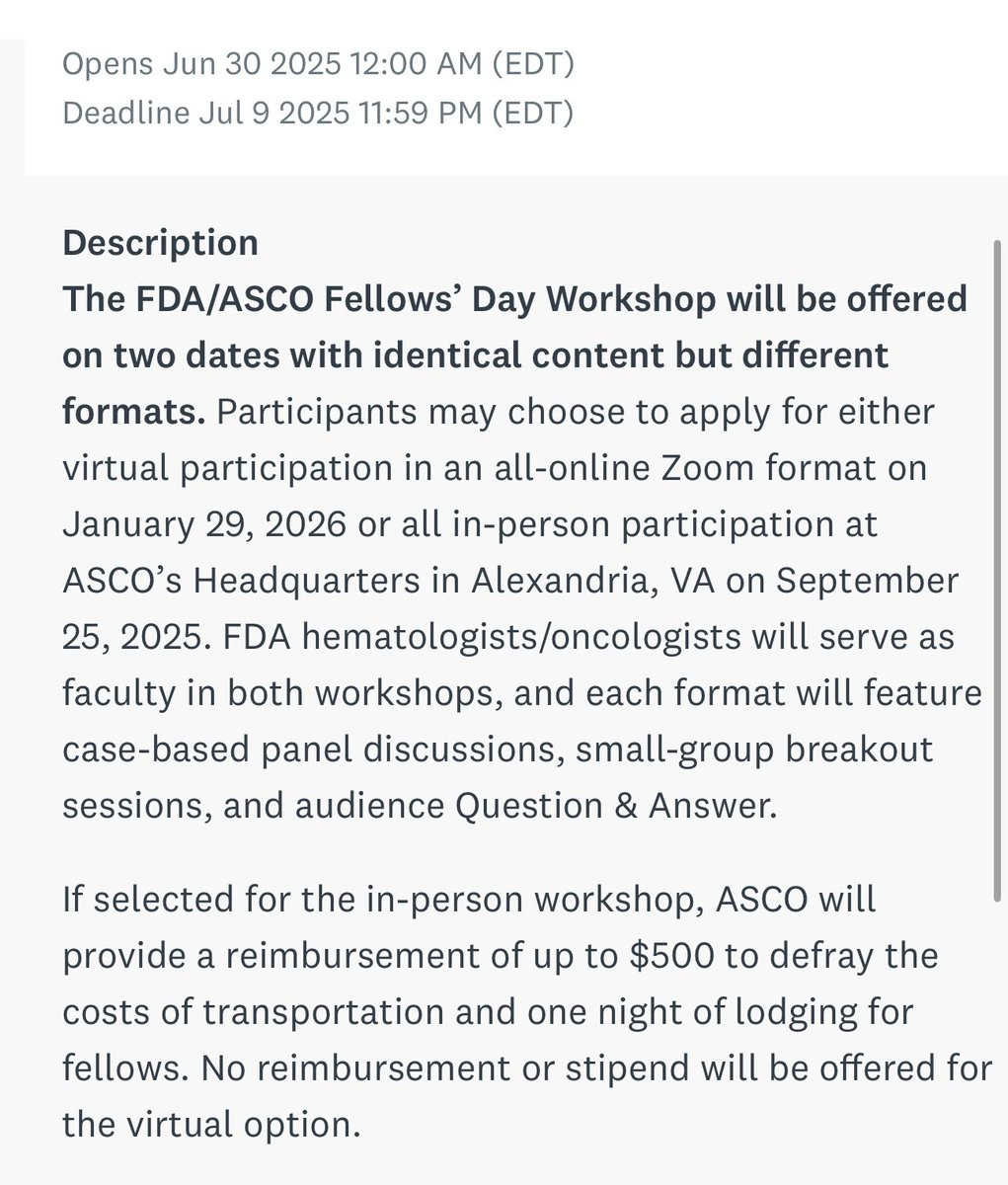
Task: Click the January 29, 2026 date text
Action: coord(204,524)
